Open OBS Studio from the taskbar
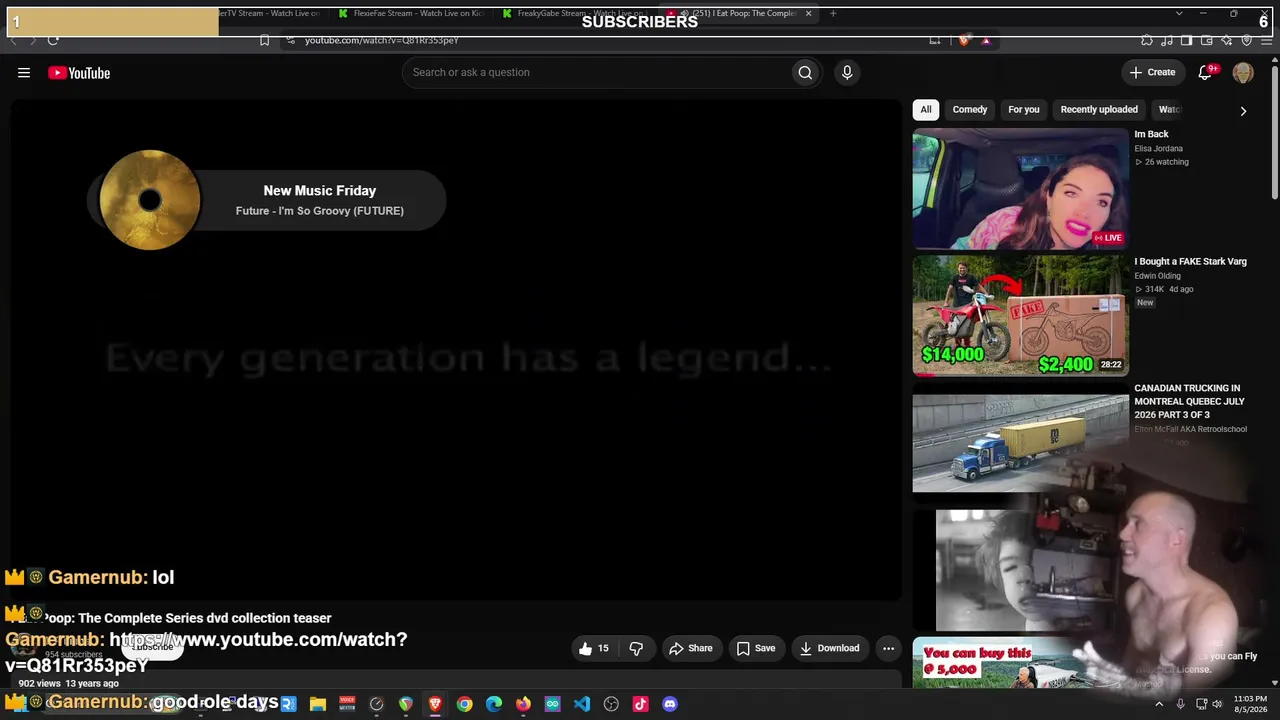Viewport: 1280px width, 720px height. pyautogui.click(x=611, y=704)
